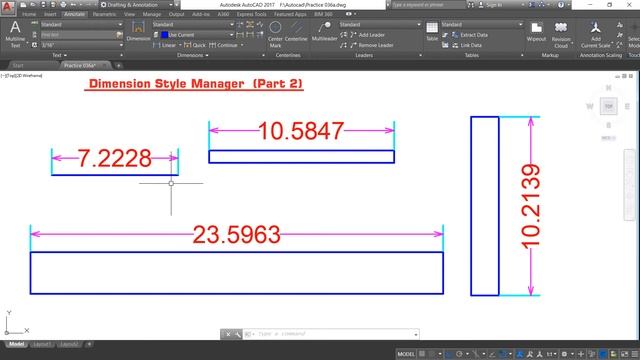Screen dimensions: 640x360
Task: Open text style Standard dropdown in Text panel
Action: [x=81, y=24]
